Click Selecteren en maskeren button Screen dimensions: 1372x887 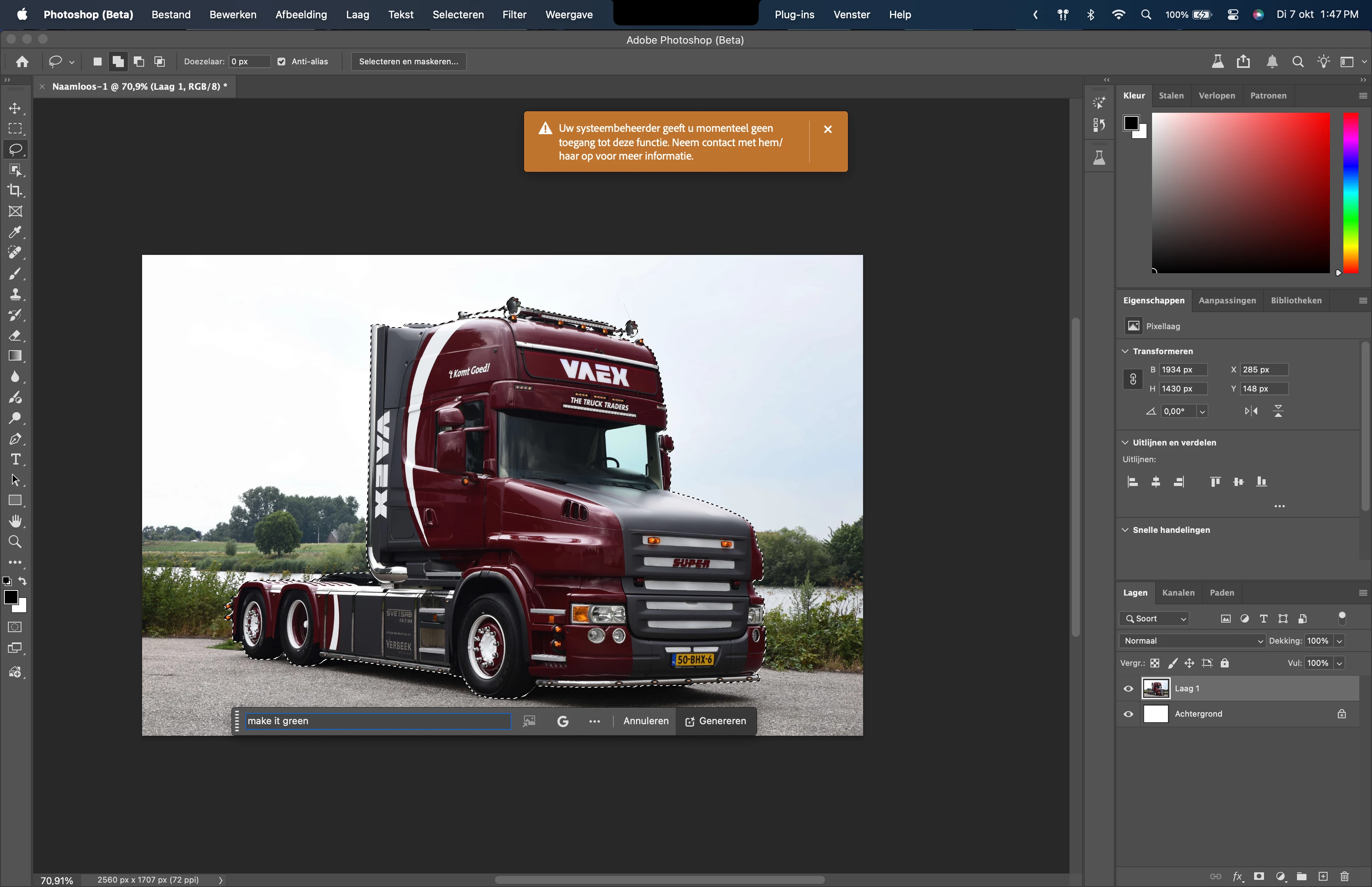pos(408,62)
